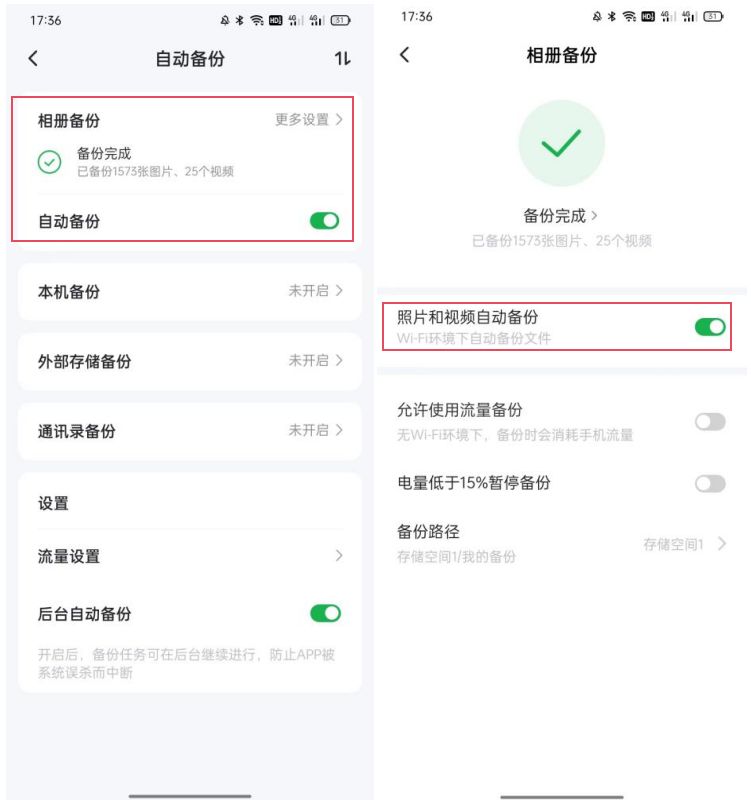Screen dimensions: 751x802
Task: Tap Bluetooth icon in left status bar
Action: [x=239, y=20]
